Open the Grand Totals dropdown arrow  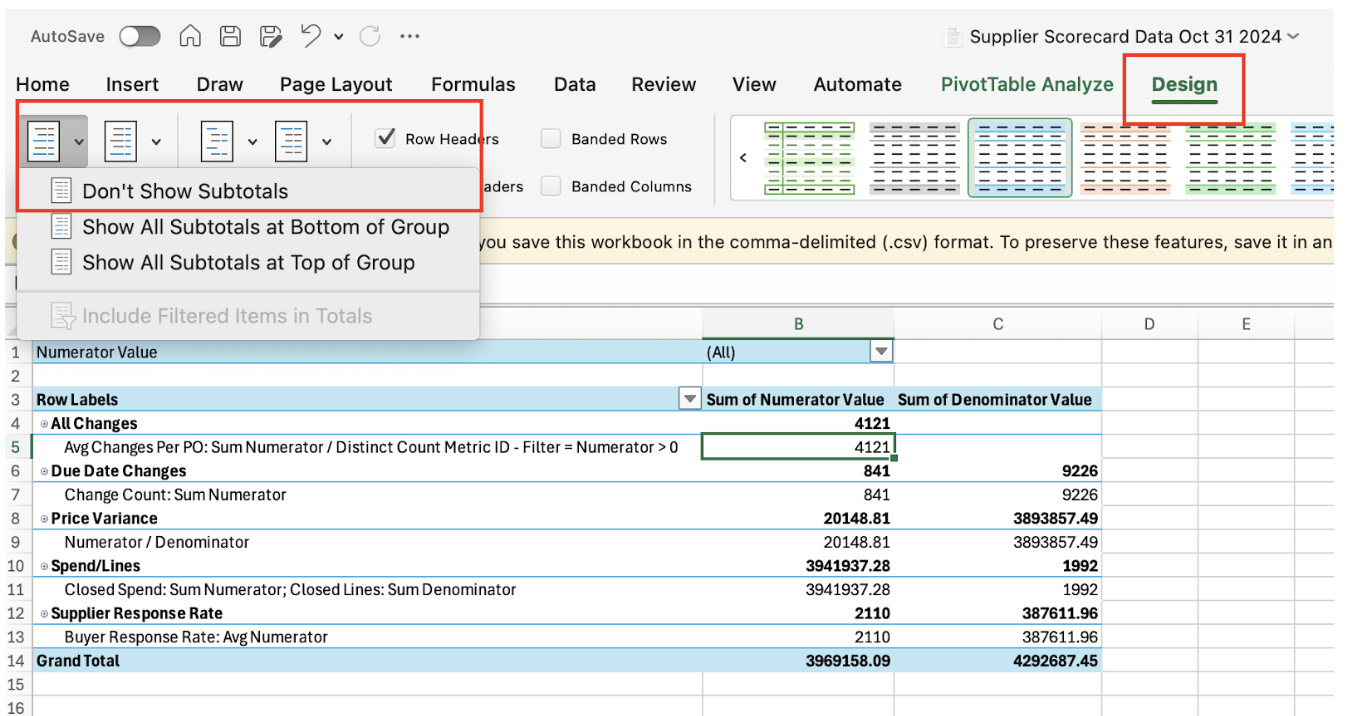tap(156, 141)
